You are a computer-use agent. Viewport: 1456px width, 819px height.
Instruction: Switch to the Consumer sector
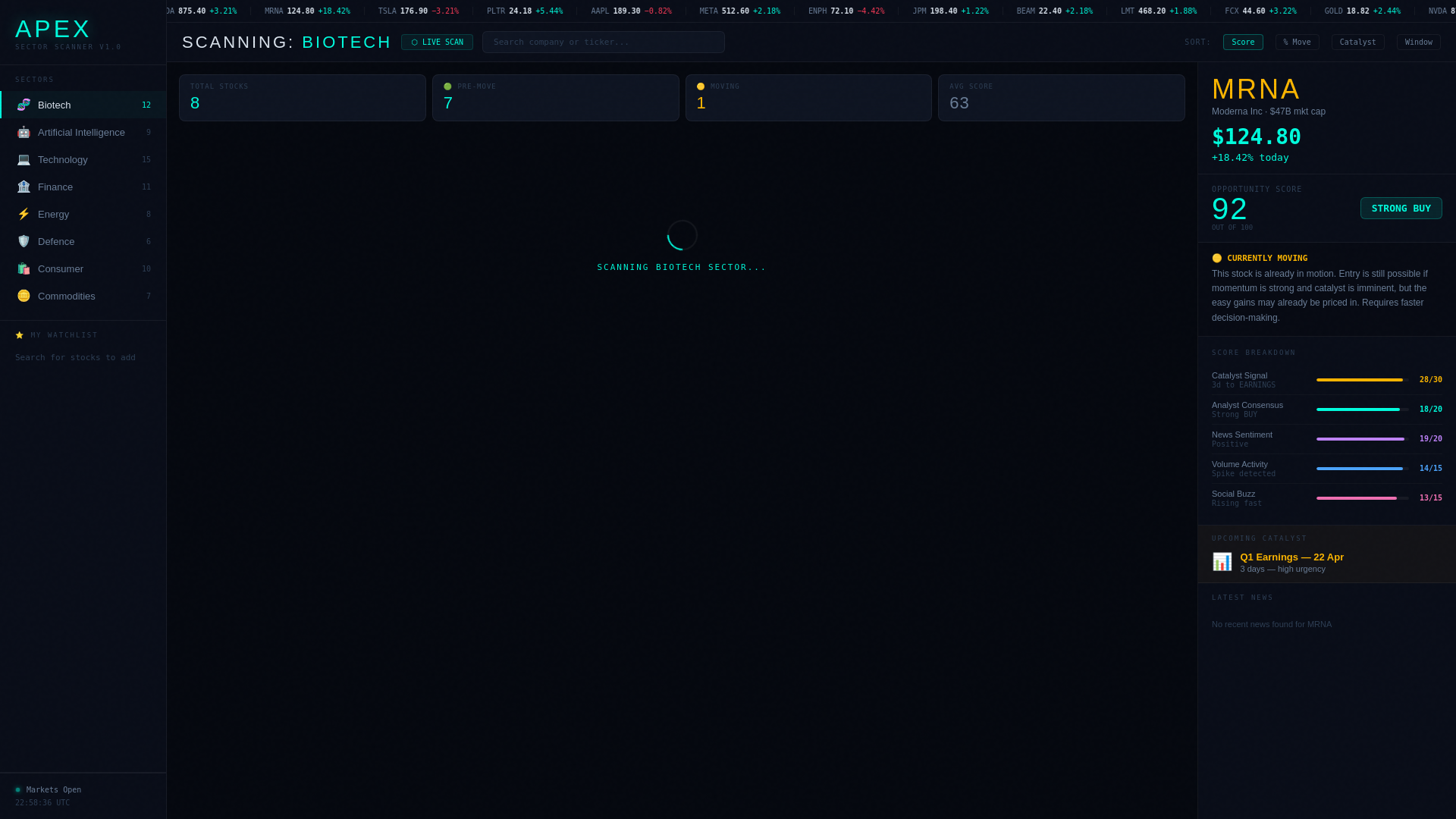point(83,268)
